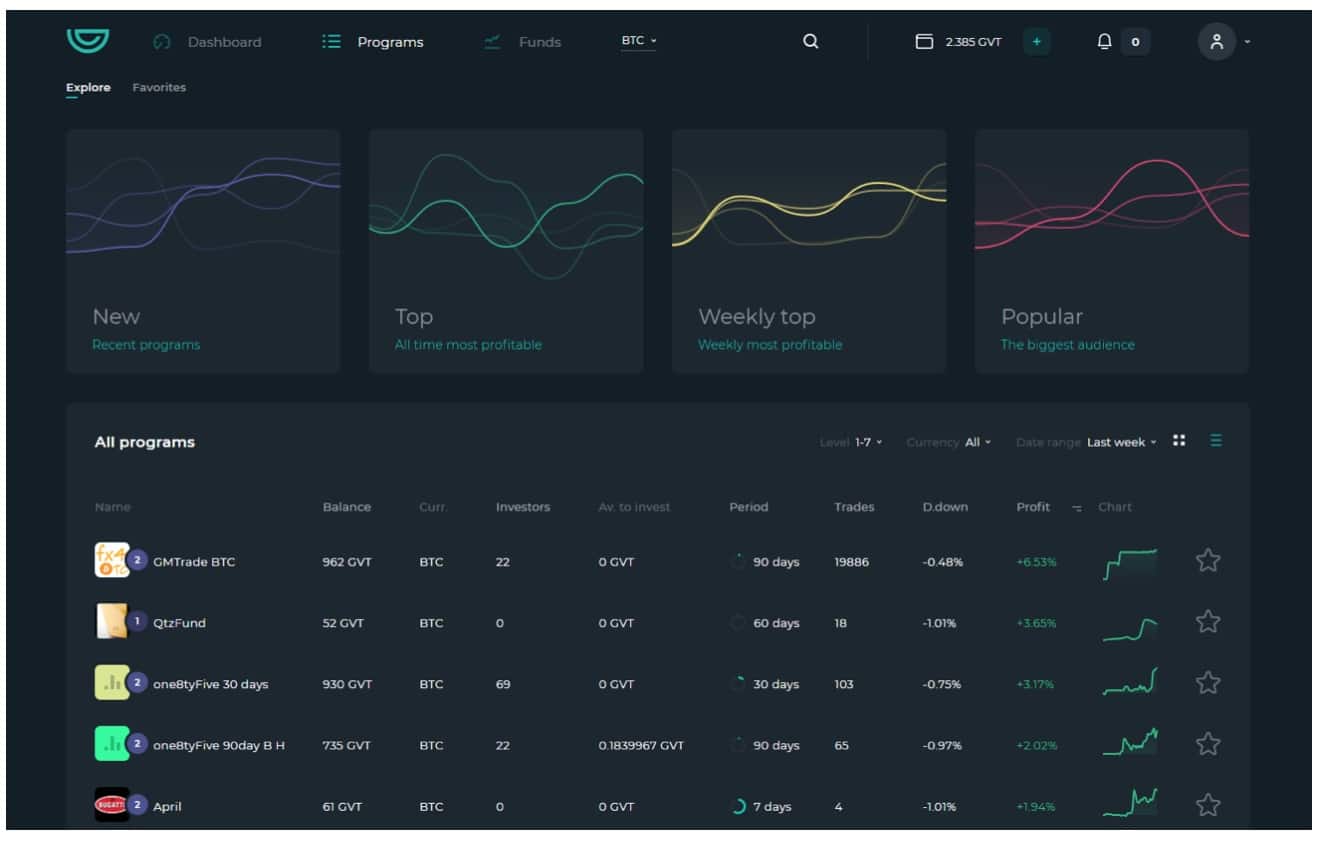Viewport: 1321px width, 843px height.
Task: Open the notifications bell icon
Action: pos(1104,41)
